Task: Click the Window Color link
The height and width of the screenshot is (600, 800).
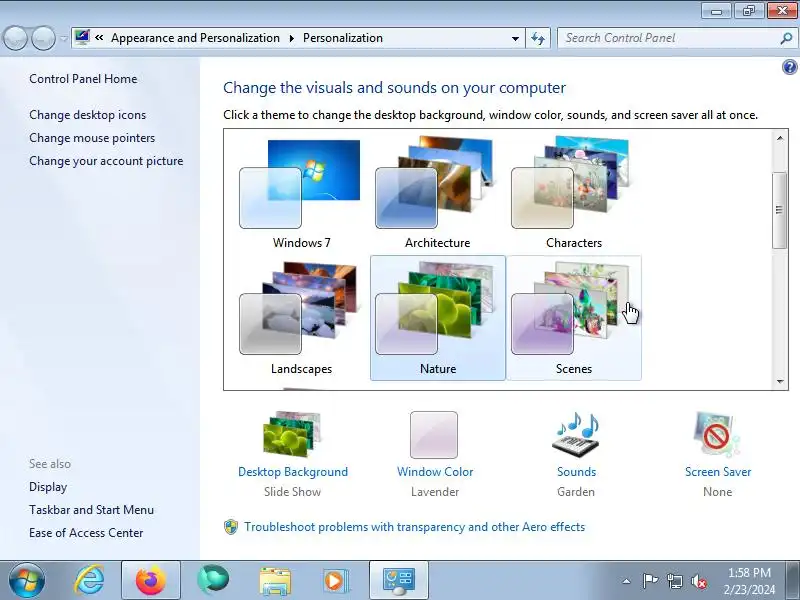Action: pyautogui.click(x=435, y=472)
